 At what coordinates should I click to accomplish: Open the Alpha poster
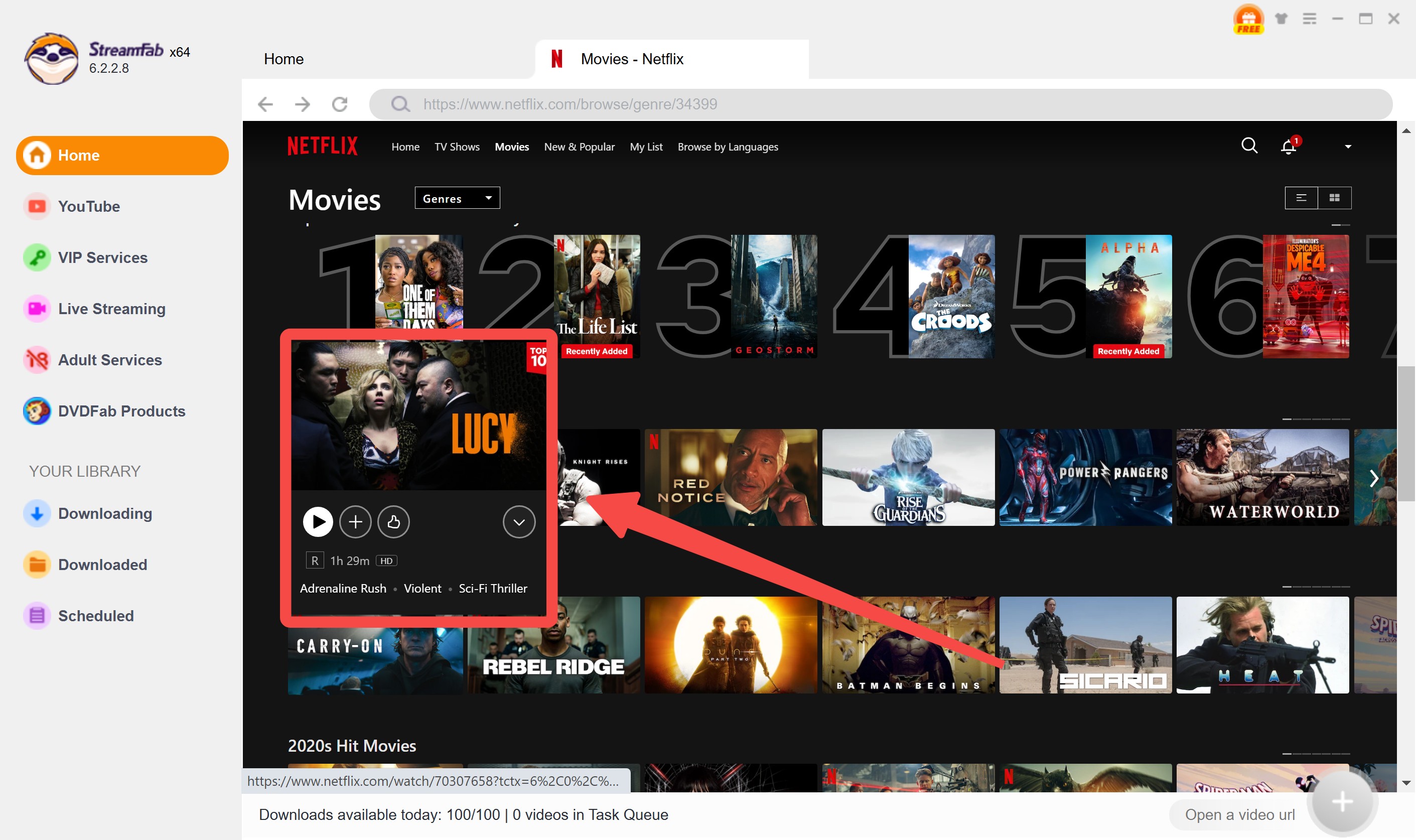pos(1128,297)
